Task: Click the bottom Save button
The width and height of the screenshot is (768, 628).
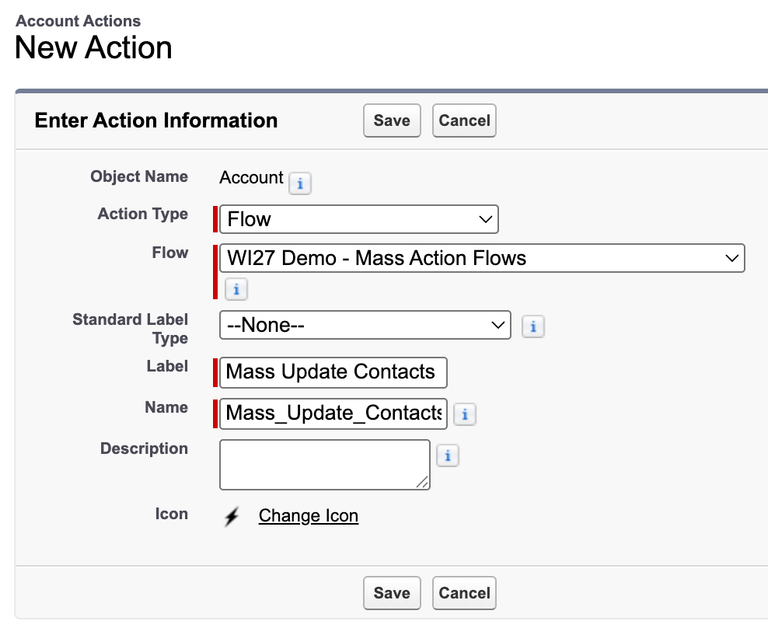Action: tap(392, 593)
